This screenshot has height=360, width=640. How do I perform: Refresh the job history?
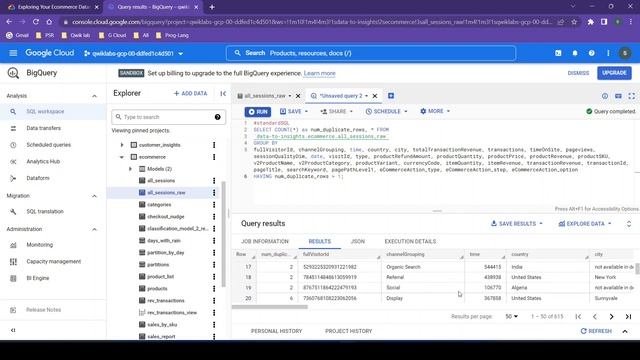pyautogui.click(x=596, y=331)
